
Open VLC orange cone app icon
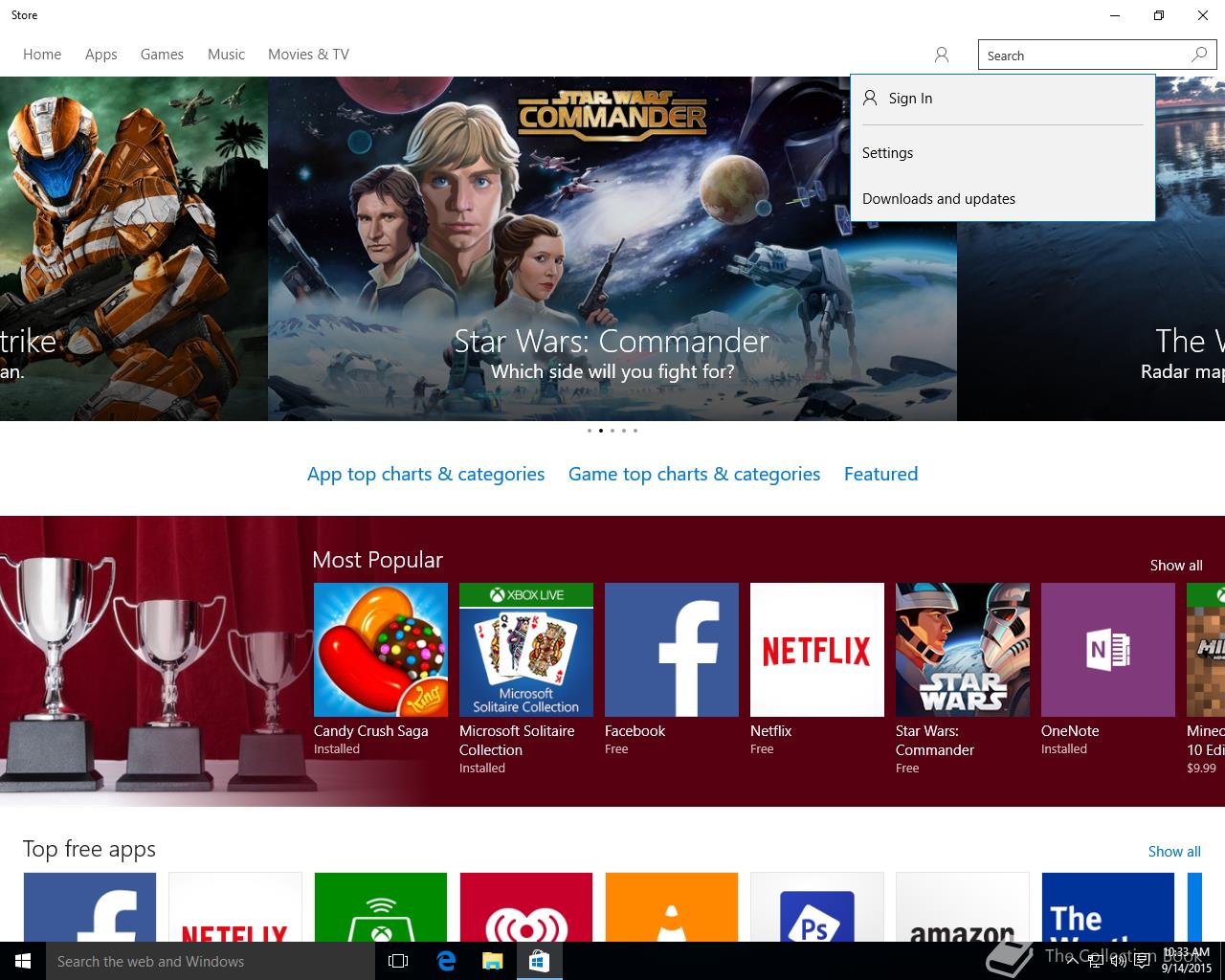tap(672, 906)
